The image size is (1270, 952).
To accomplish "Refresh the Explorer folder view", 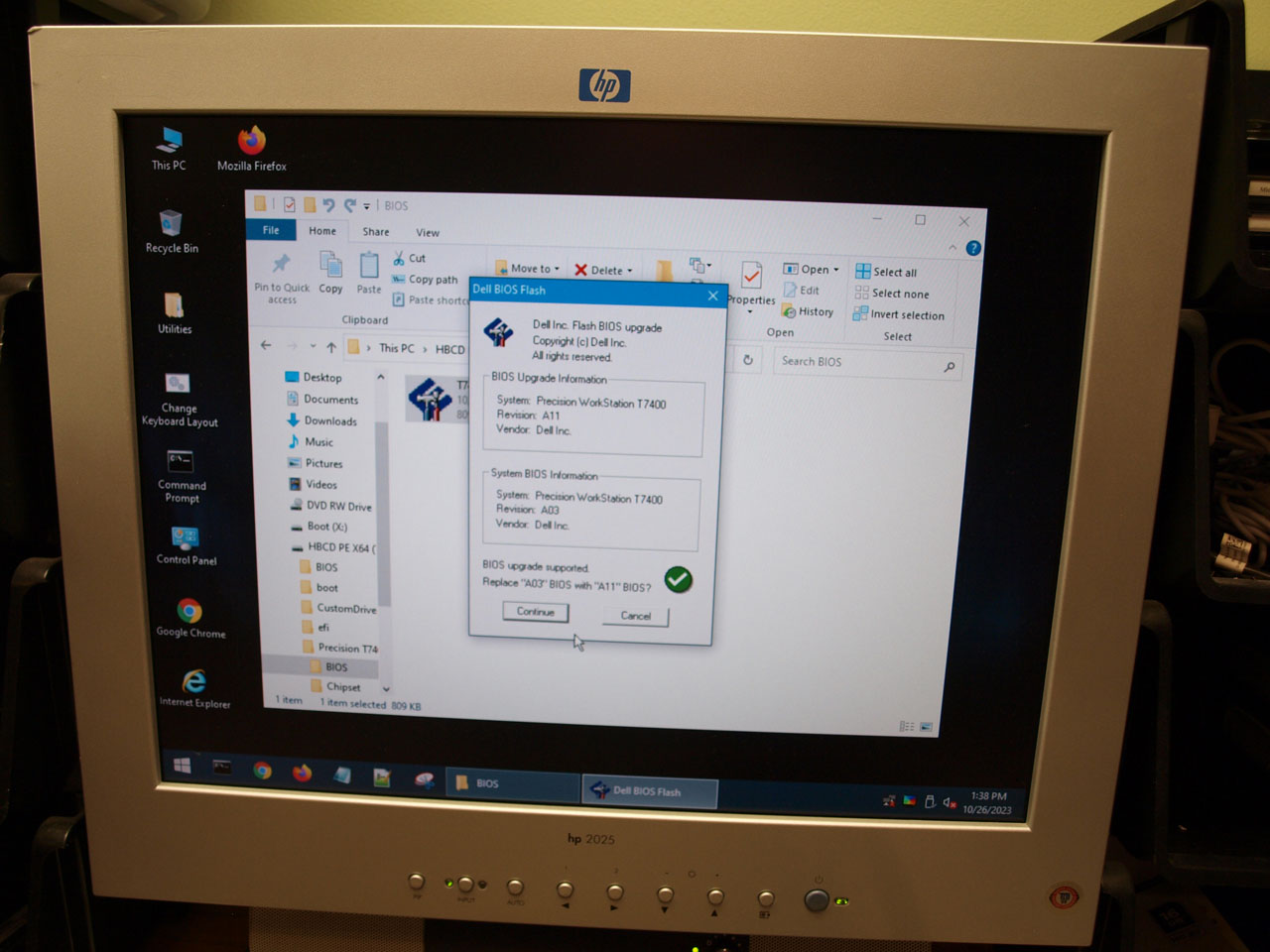I will pyautogui.click(x=748, y=360).
